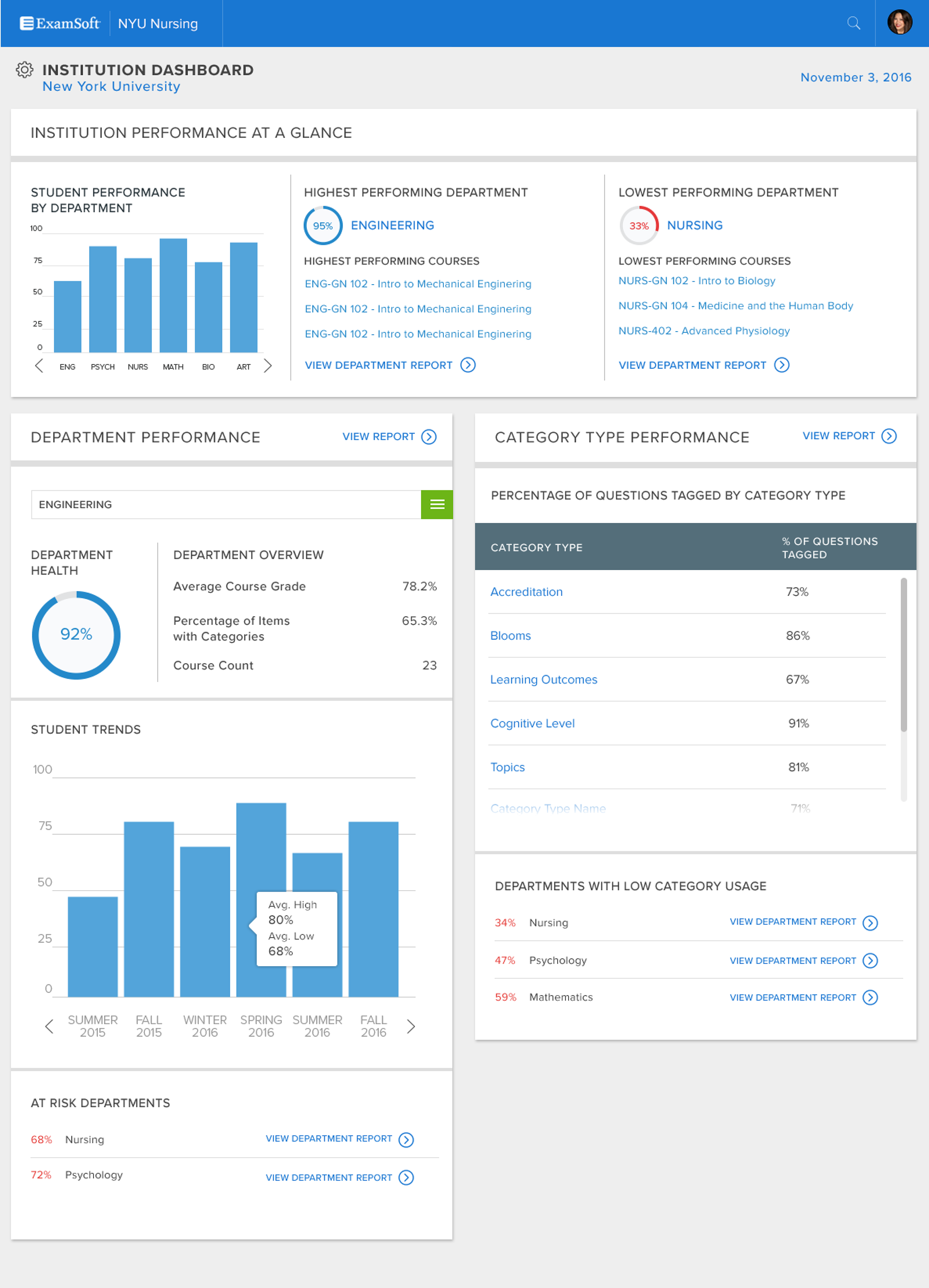The image size is (929, 1288).
Task: Click the category type table scrollbar
Action: [x=903, y=655]
